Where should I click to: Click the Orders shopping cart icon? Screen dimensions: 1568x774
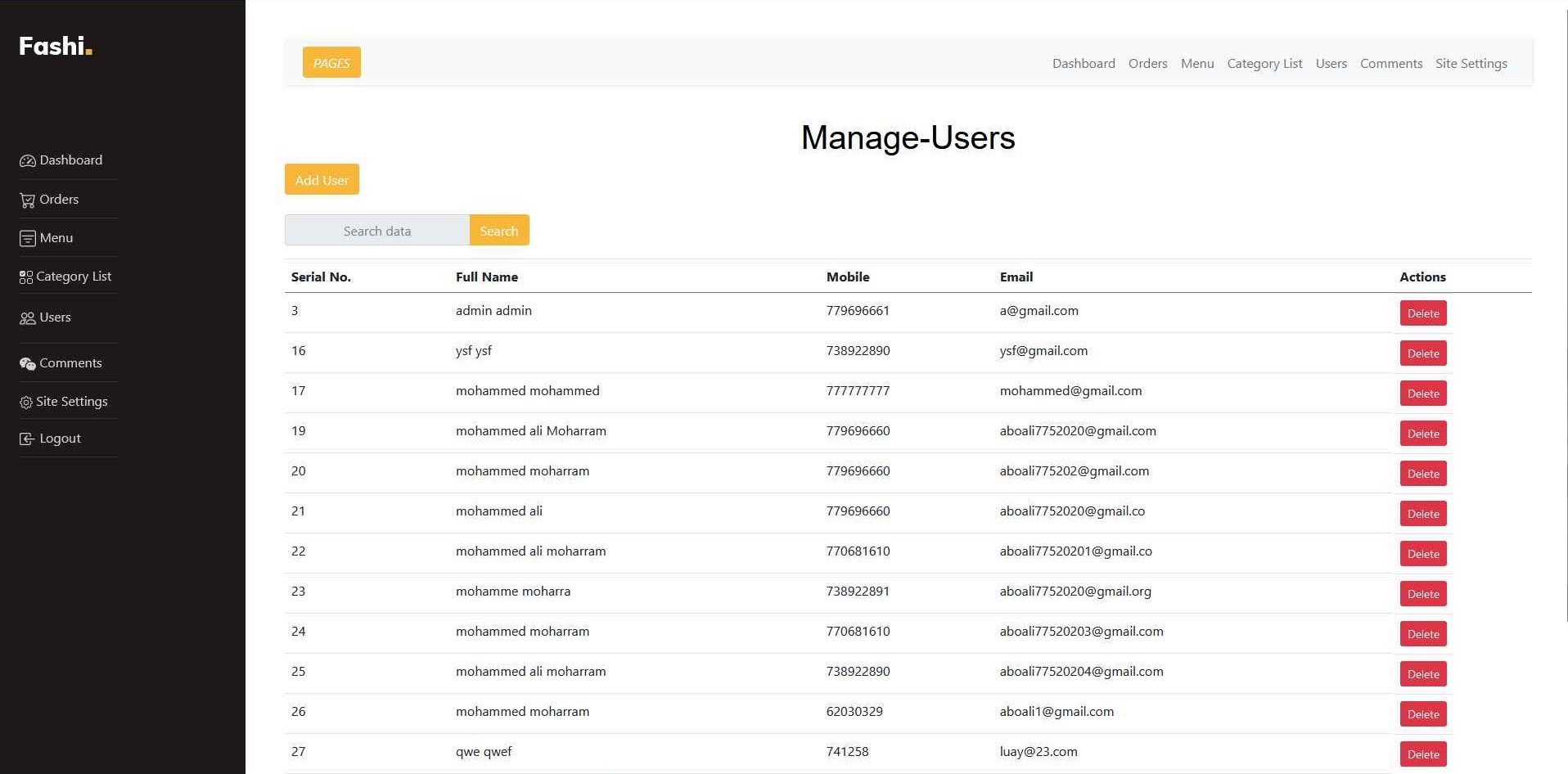click(27, 200)
